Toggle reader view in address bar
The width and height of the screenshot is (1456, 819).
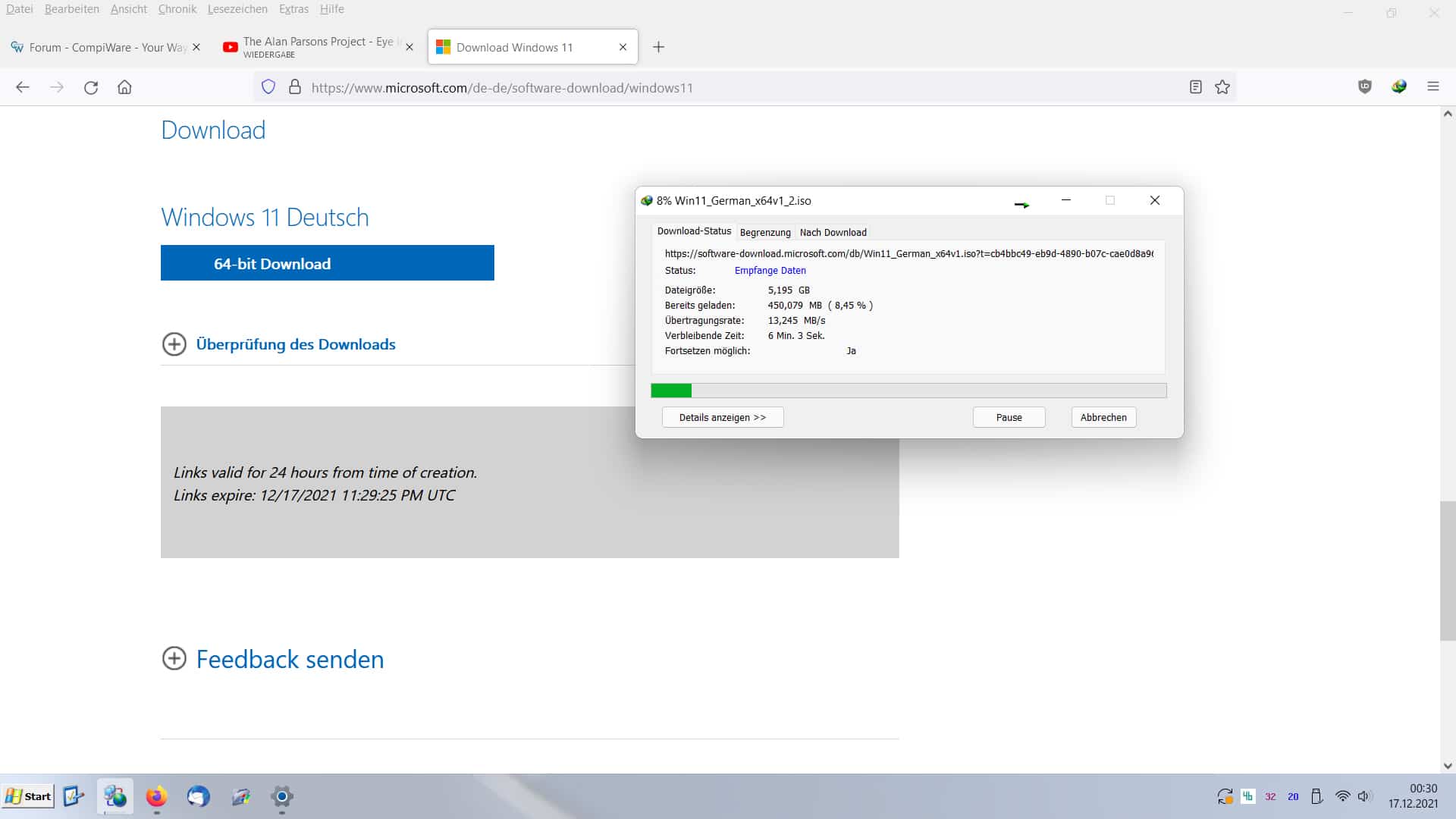(x=1196, y=87)
